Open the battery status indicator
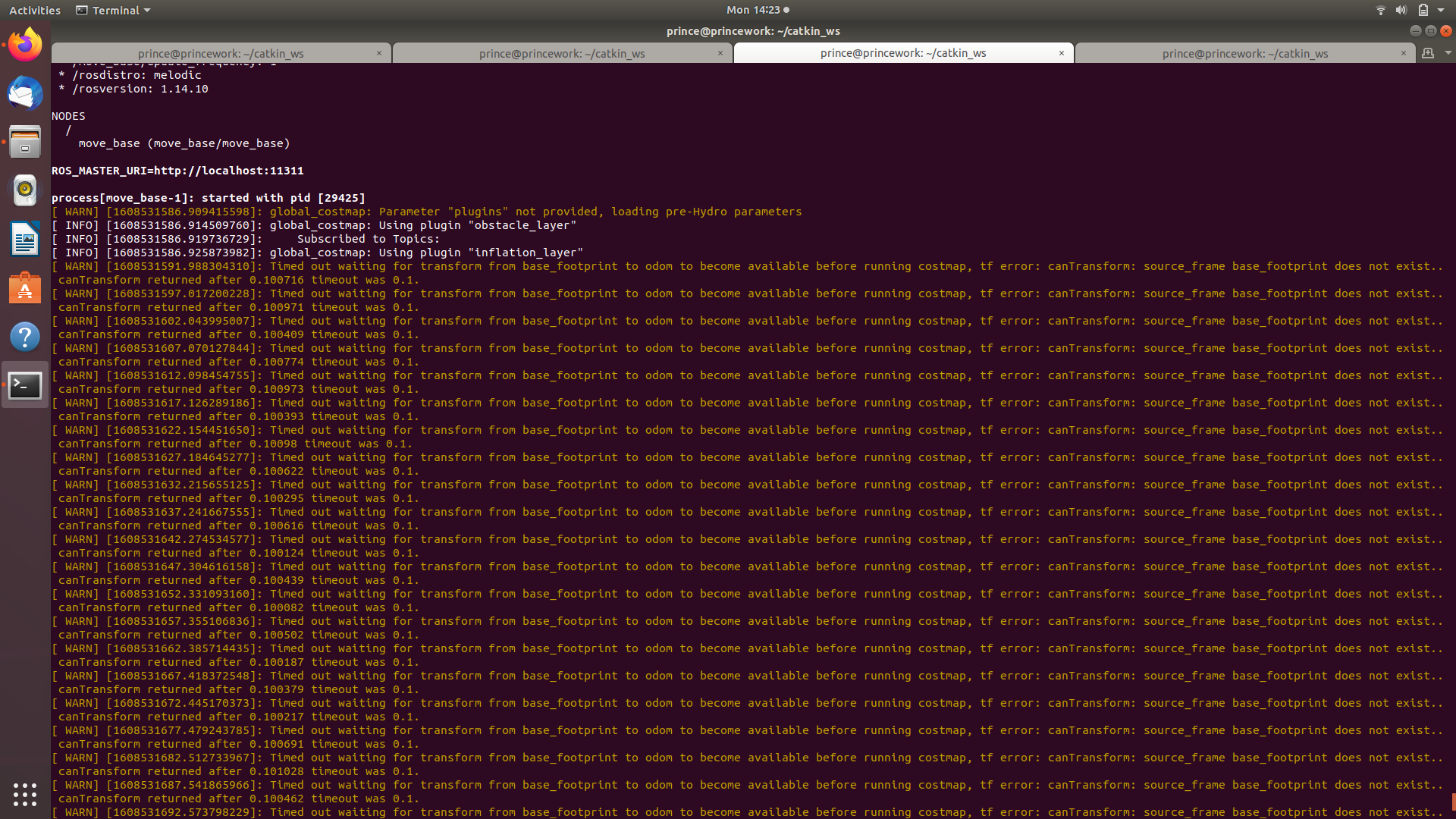Viewport: 1456px width, 819px height. pos(1423,10)
